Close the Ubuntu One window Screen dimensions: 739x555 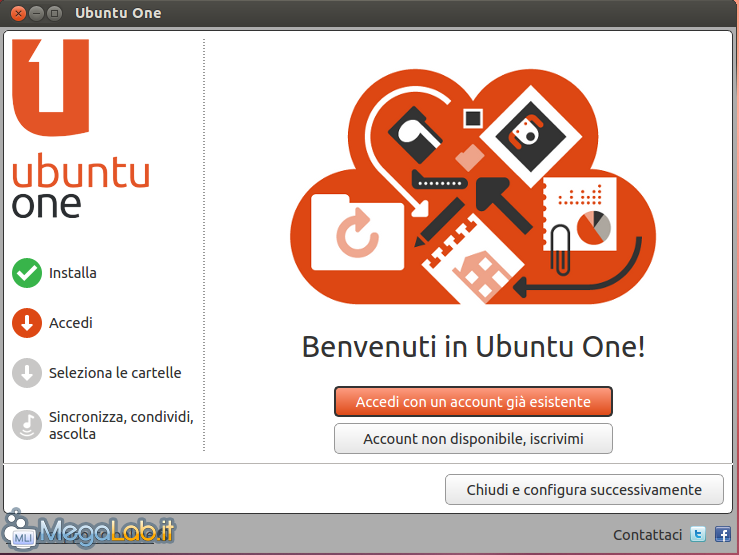point(18,13)
